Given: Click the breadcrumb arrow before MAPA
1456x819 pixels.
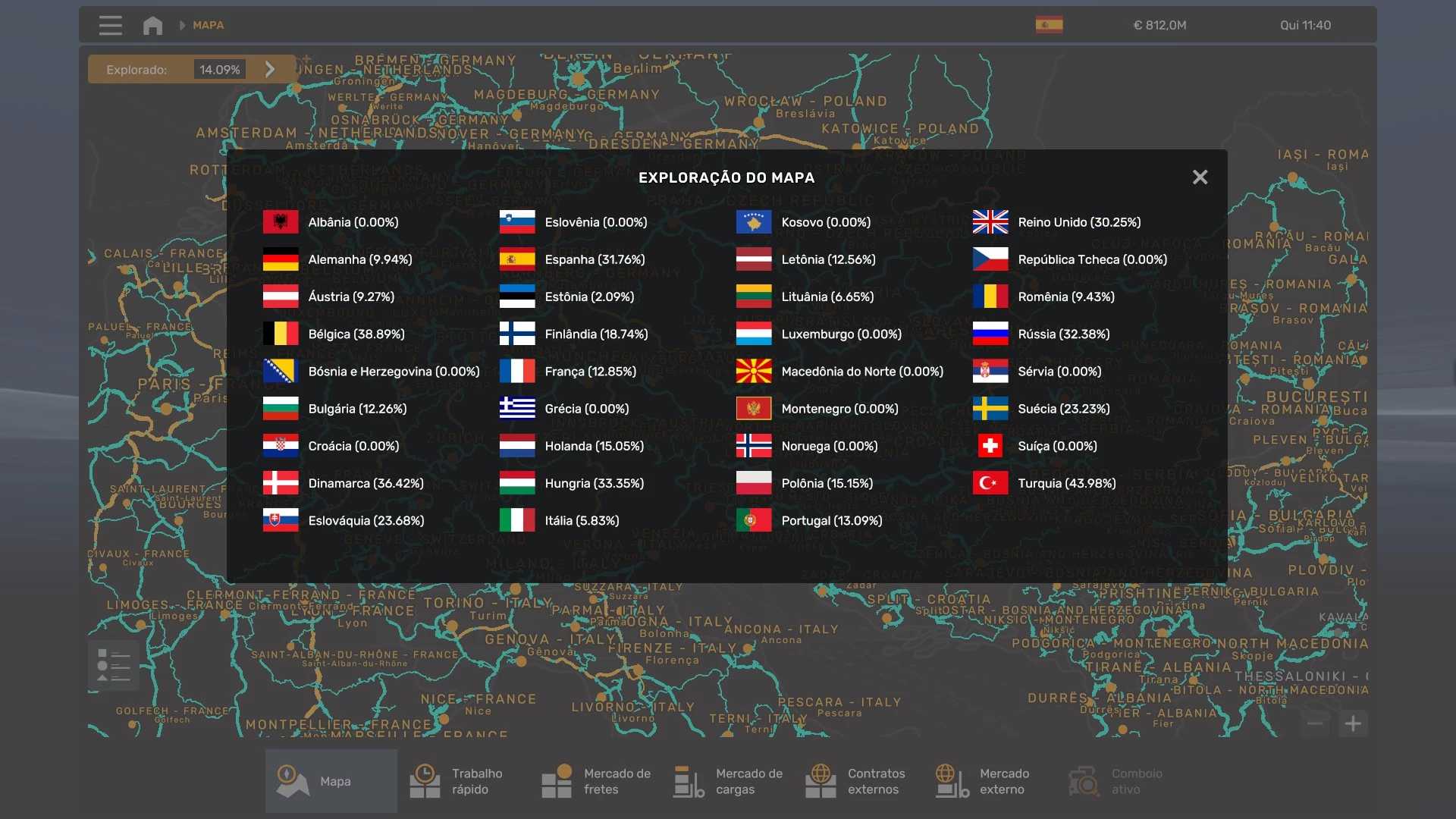Looking at the screenshot, I should click(182, 25).
